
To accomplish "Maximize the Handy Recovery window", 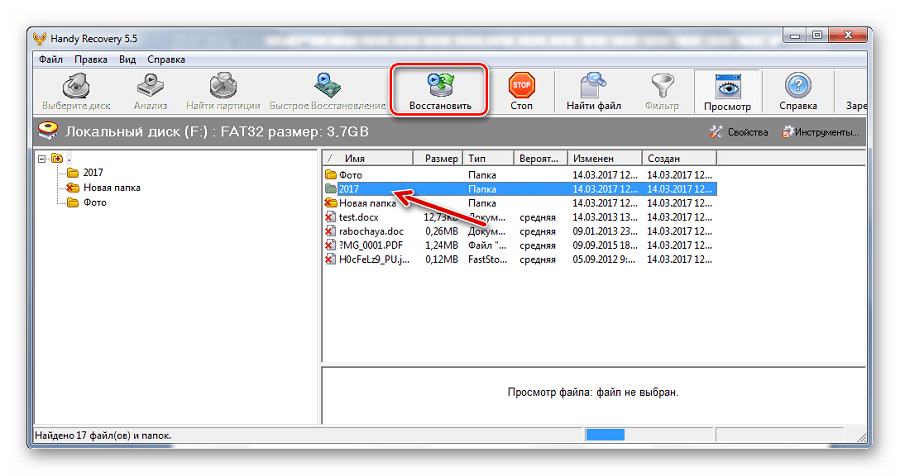I will [817, 36].
